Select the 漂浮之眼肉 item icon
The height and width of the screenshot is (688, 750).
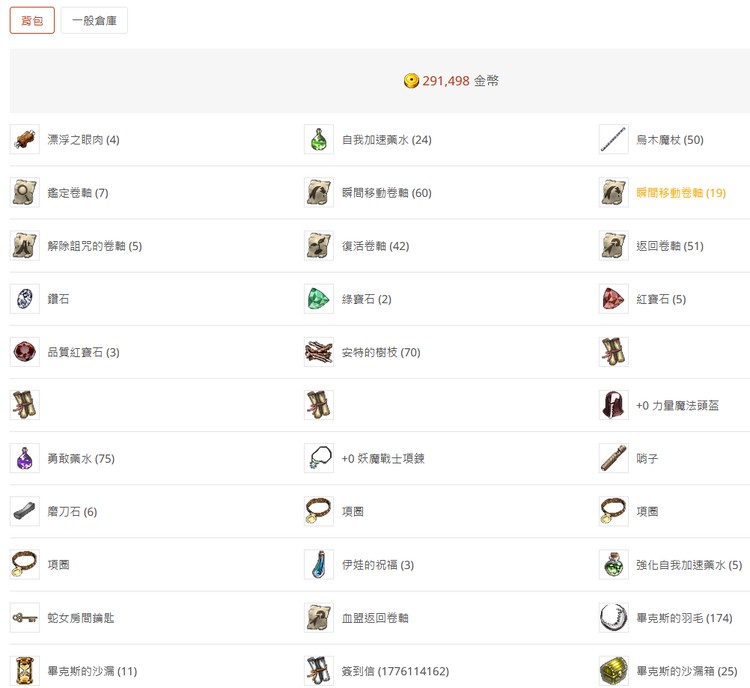point(25,140)
